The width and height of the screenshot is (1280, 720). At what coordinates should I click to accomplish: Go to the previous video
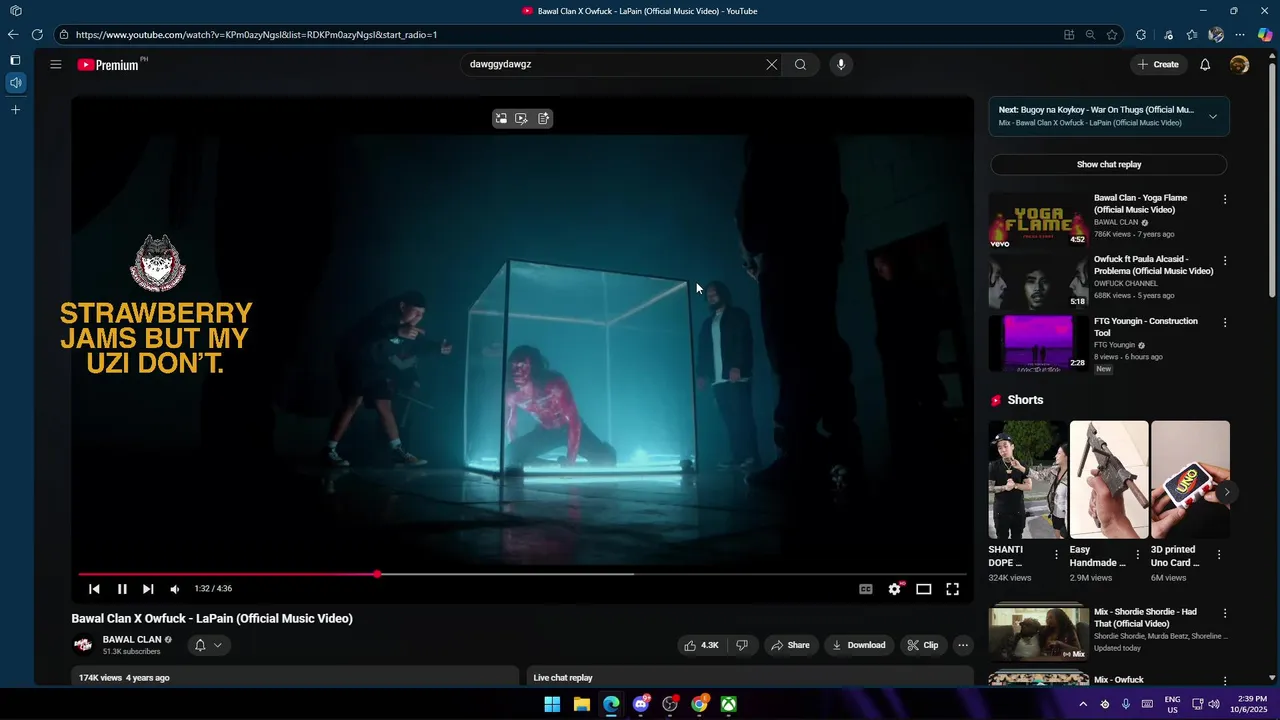click(94, 589)
